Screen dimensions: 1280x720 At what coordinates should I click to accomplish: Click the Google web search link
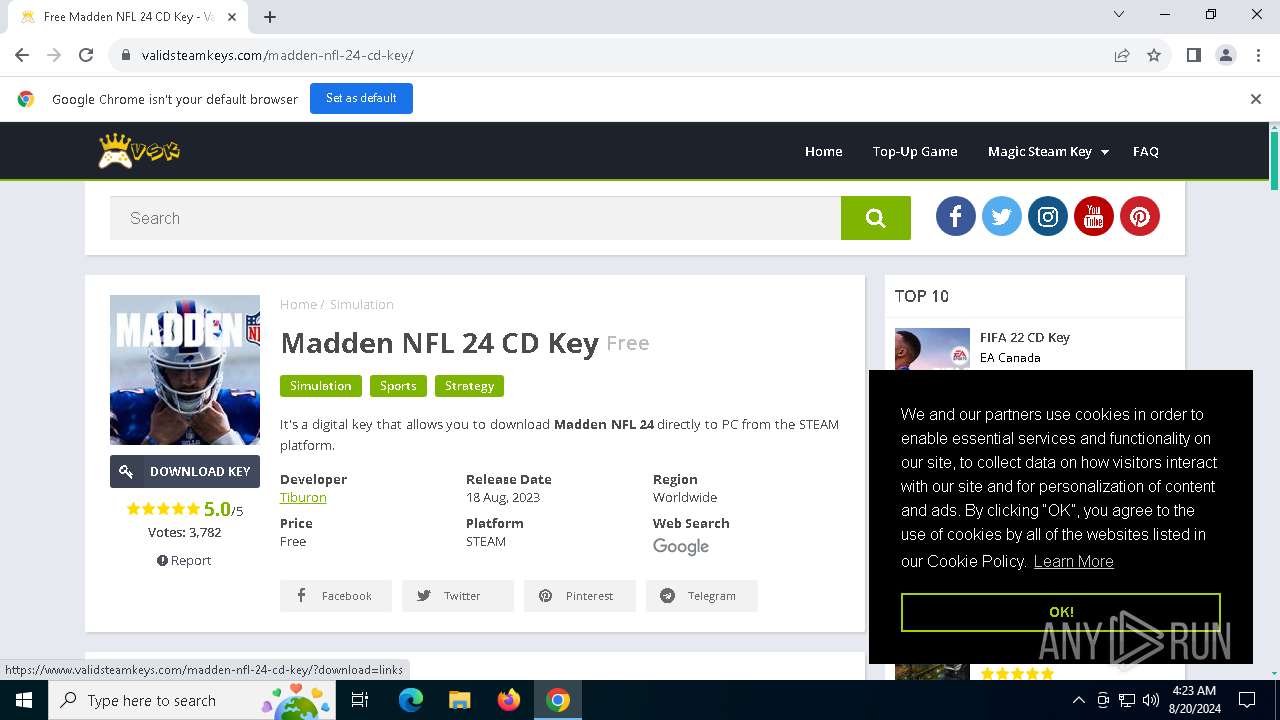click(681, 546)
